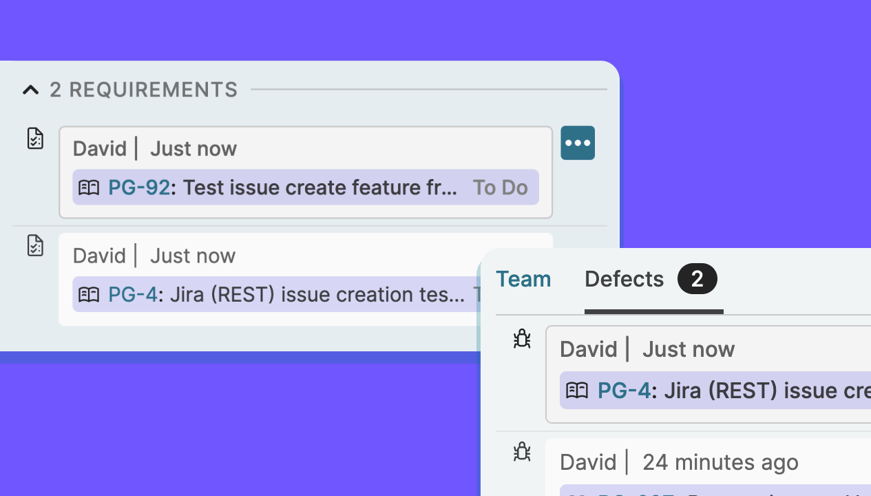This screenshot has width=871, height=496.
Task: Click the 2 REQUIREMENTS header label
Action: [x=143, y=90]
